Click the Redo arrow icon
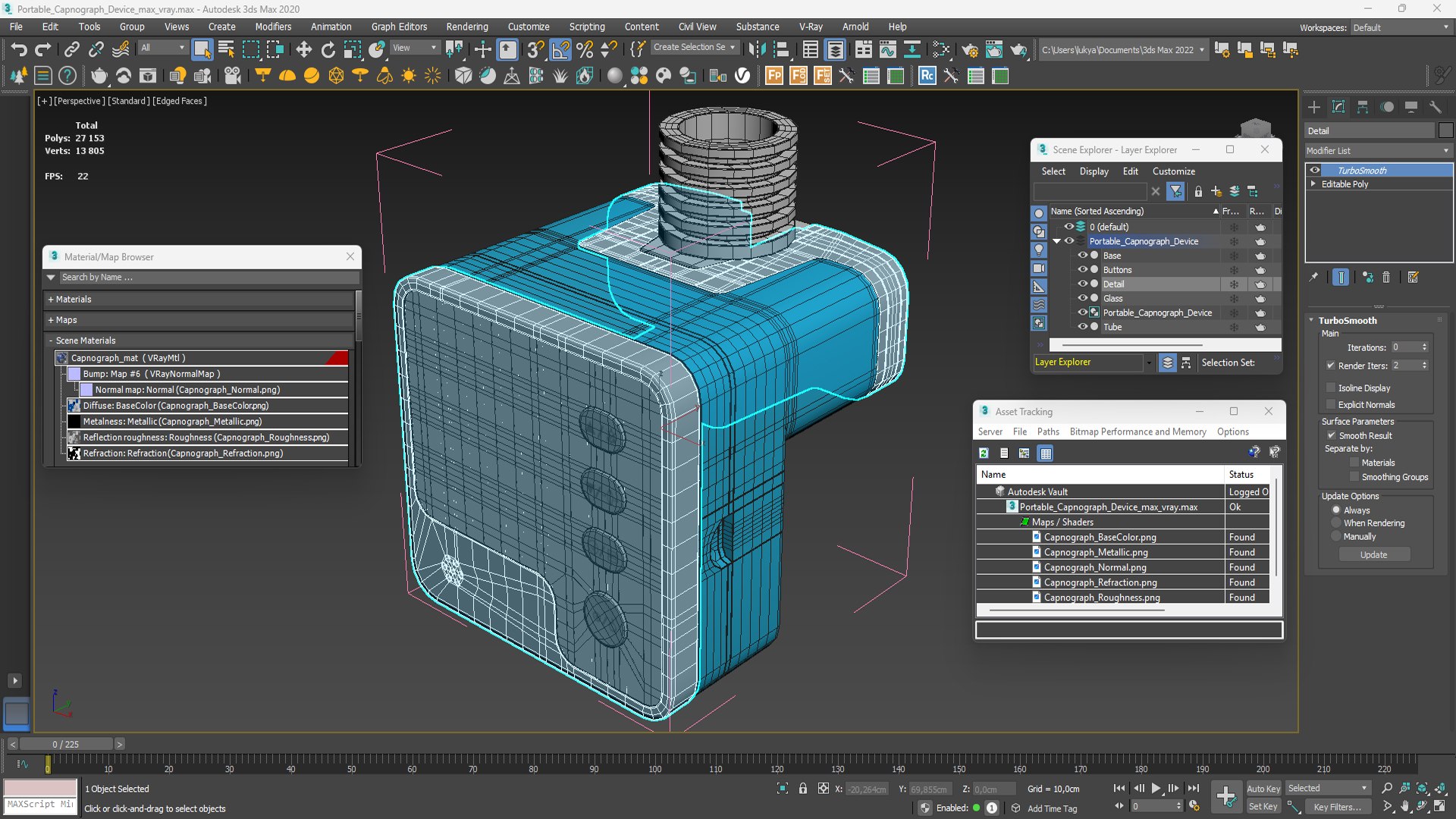 [43, 50]
